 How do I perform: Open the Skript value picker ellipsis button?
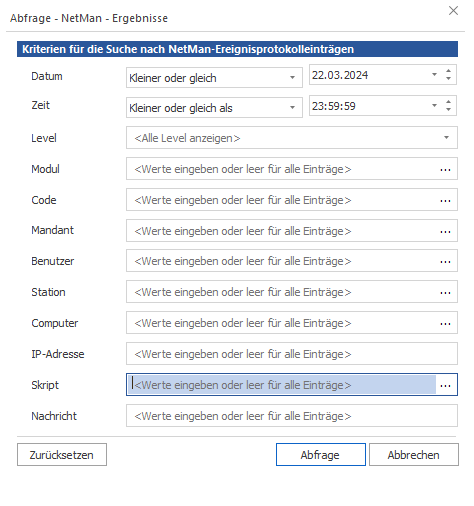445,385
